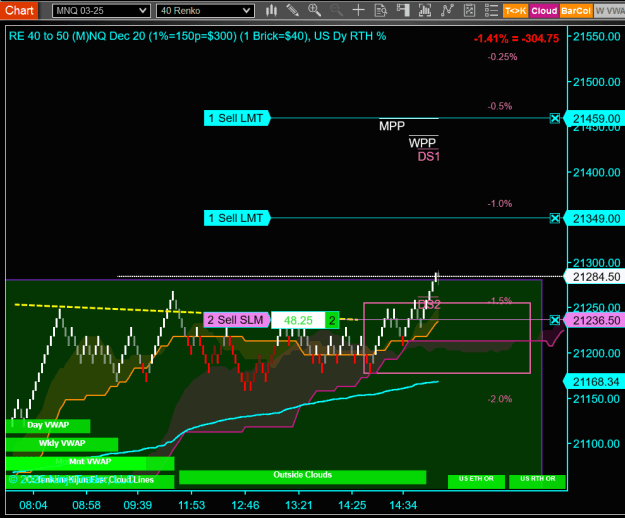Toggle the Chart Trader panel icon

tap(403, 10)
